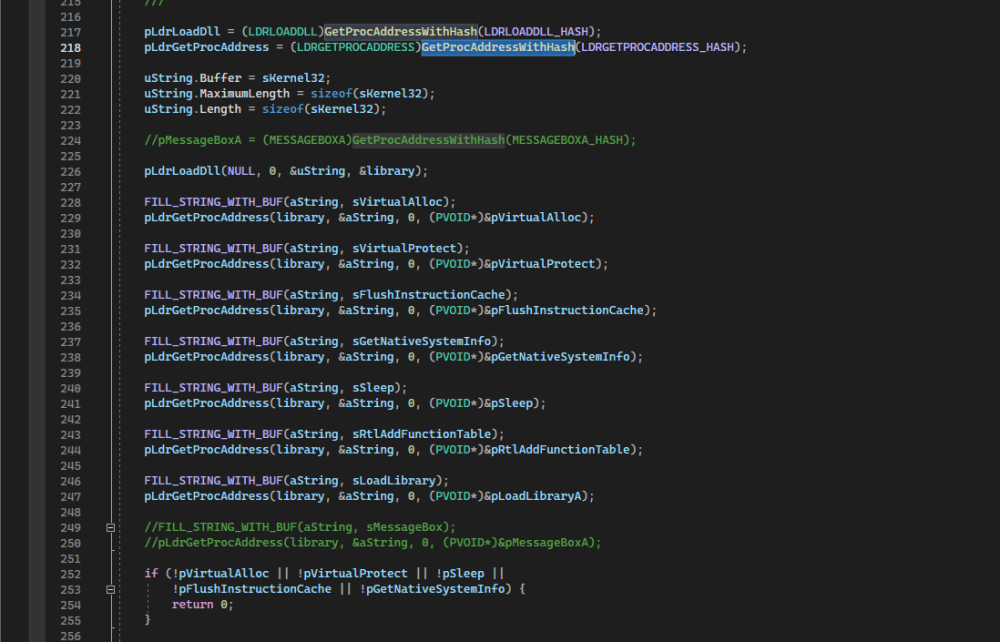Click the sRtlAddFunctionTable identifier
This screenshot has width=1000, height=642.
pos(421,434)
